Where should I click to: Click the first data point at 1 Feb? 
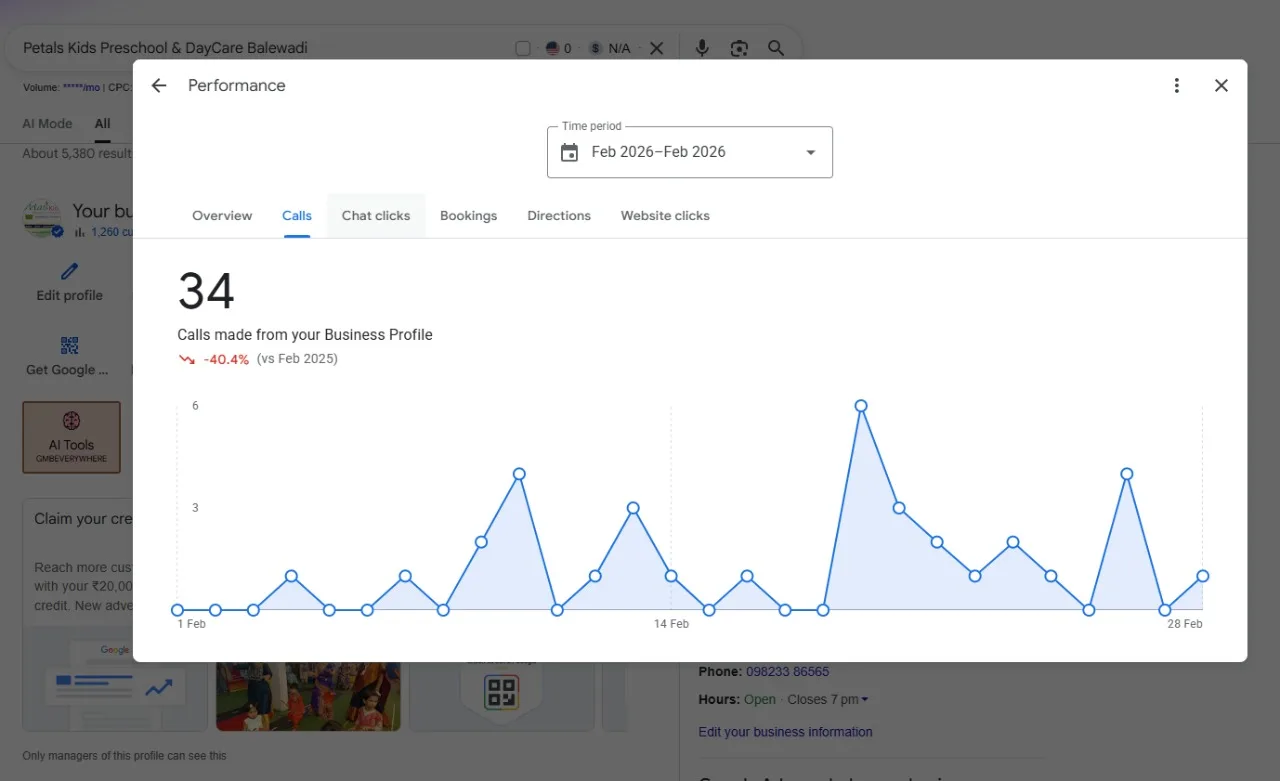[177, 610]
